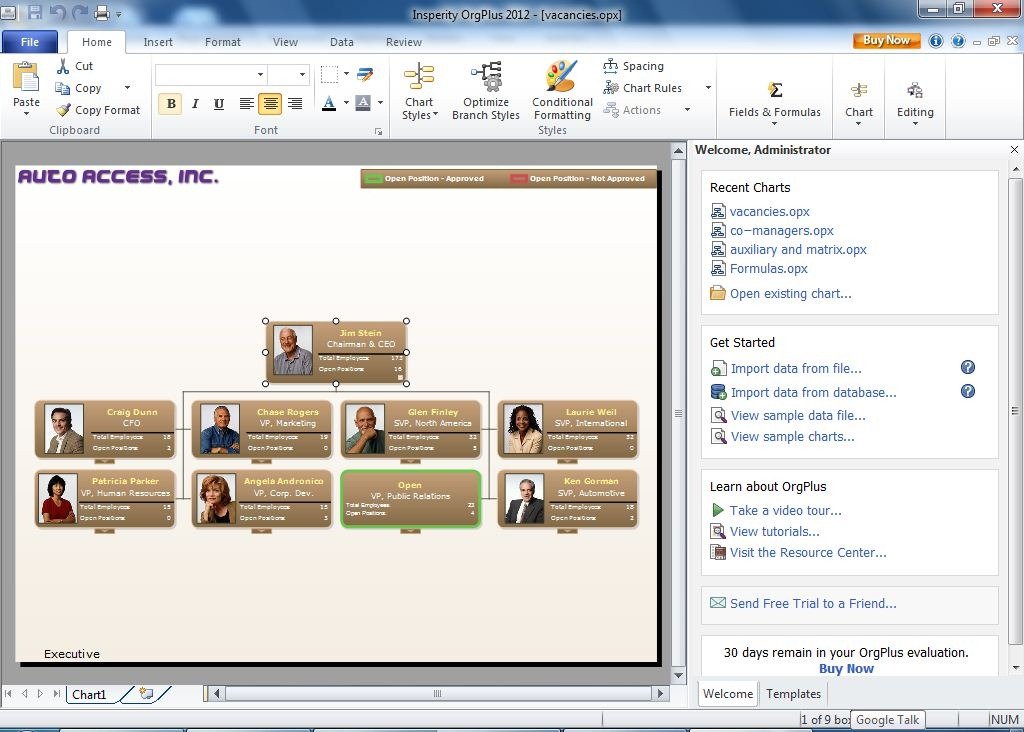This screenshot has height=732, width=1024.
Task: Click View sample charts link
Action: coord(792,436)
